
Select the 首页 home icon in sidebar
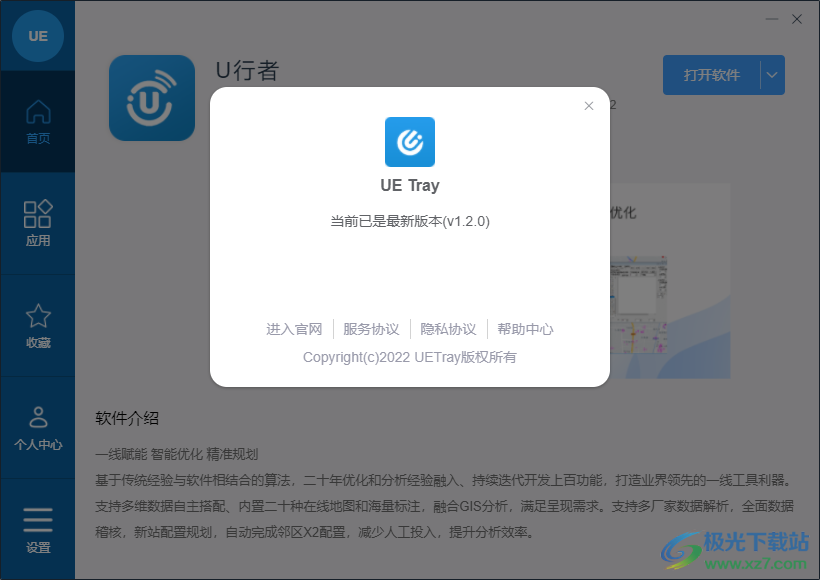click(38, 115)
